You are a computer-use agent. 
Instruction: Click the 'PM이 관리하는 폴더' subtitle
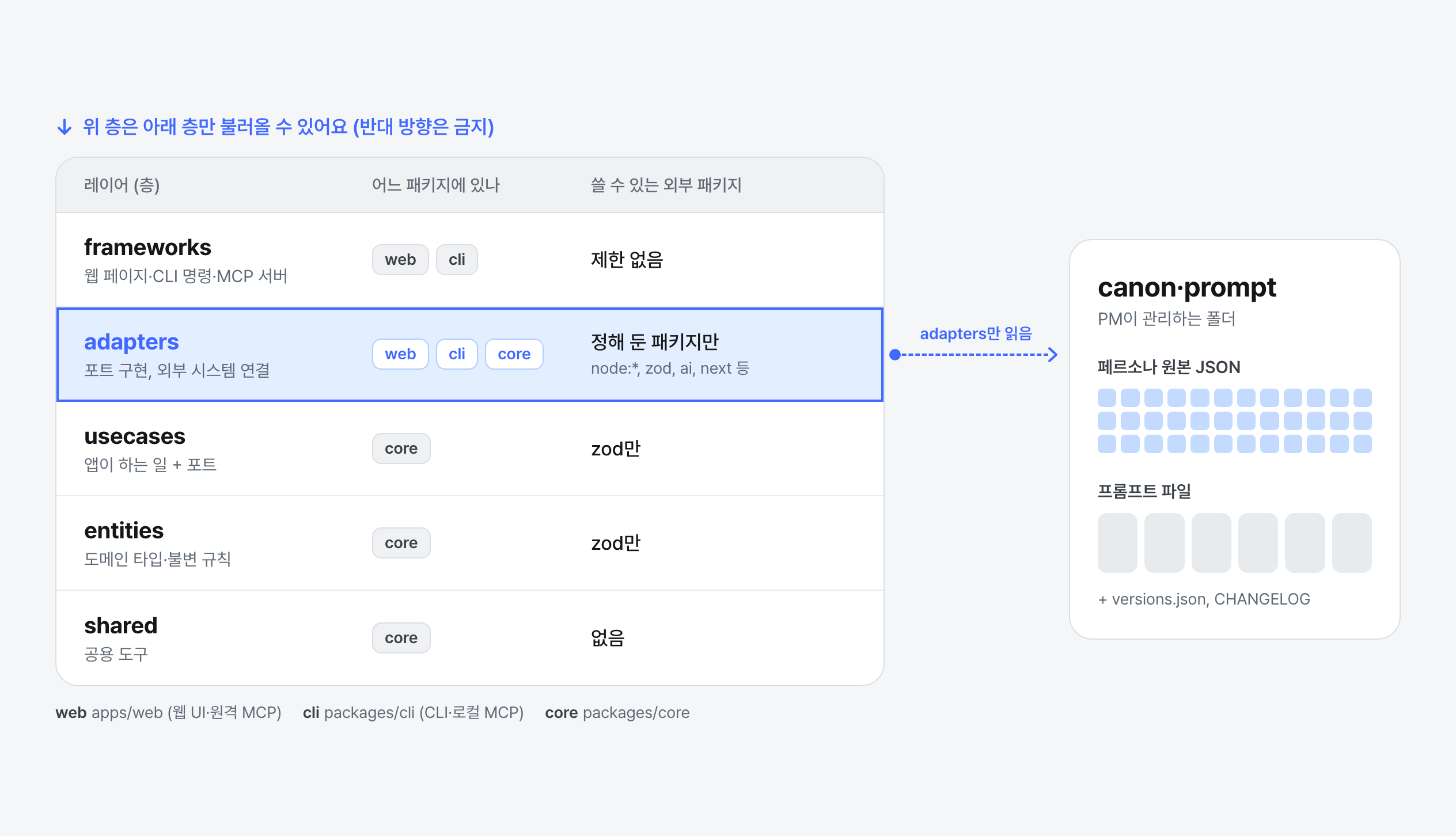(x=1166, y=319)
